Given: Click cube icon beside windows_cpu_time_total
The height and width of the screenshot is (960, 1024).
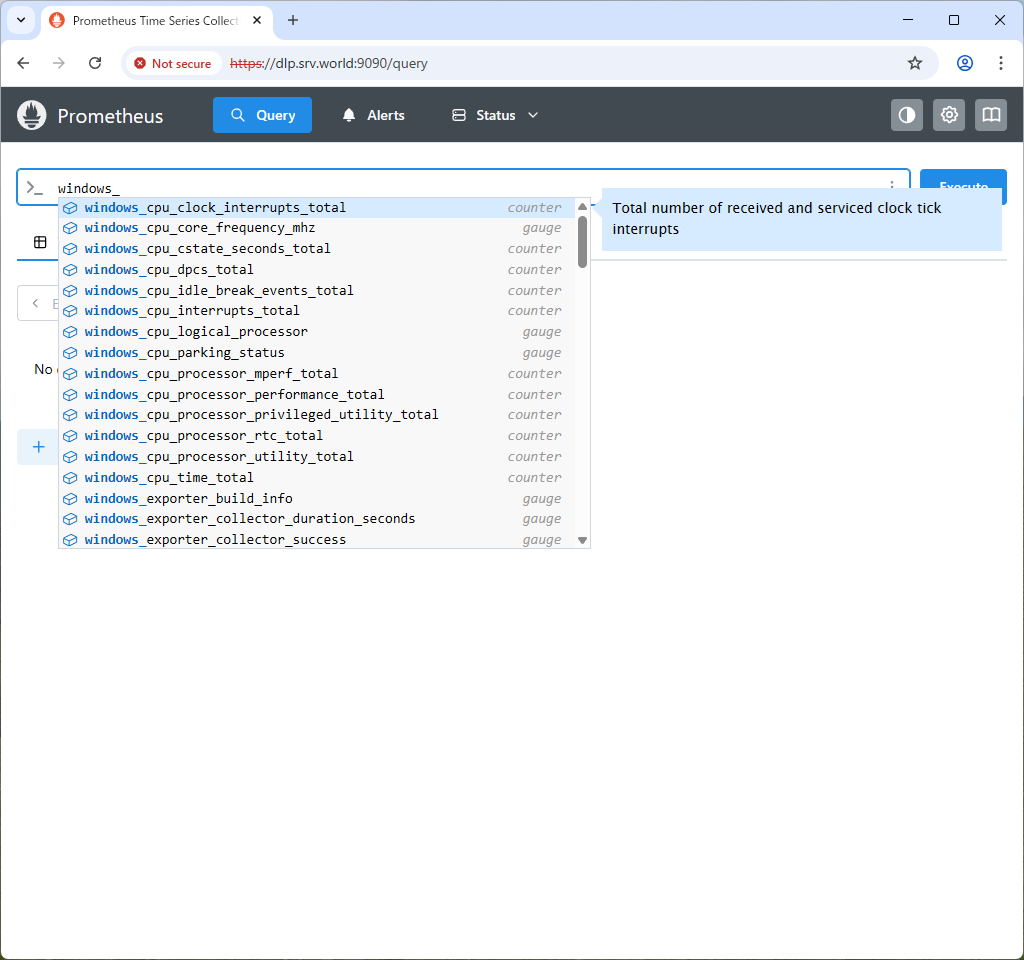Looking at the screenshot, I should click(70, 477).
